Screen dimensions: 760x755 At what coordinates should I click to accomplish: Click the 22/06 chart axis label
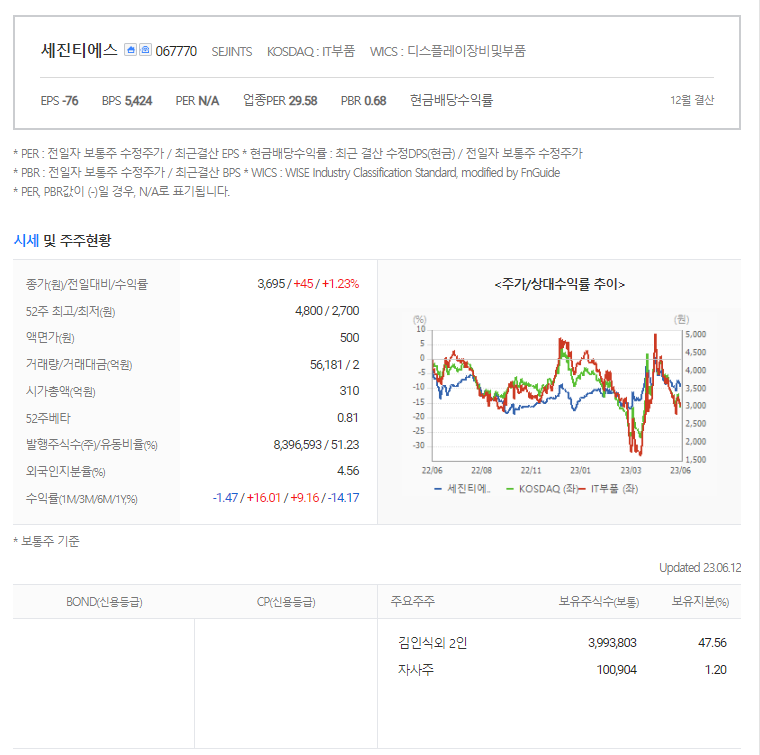tap(432, 471)
